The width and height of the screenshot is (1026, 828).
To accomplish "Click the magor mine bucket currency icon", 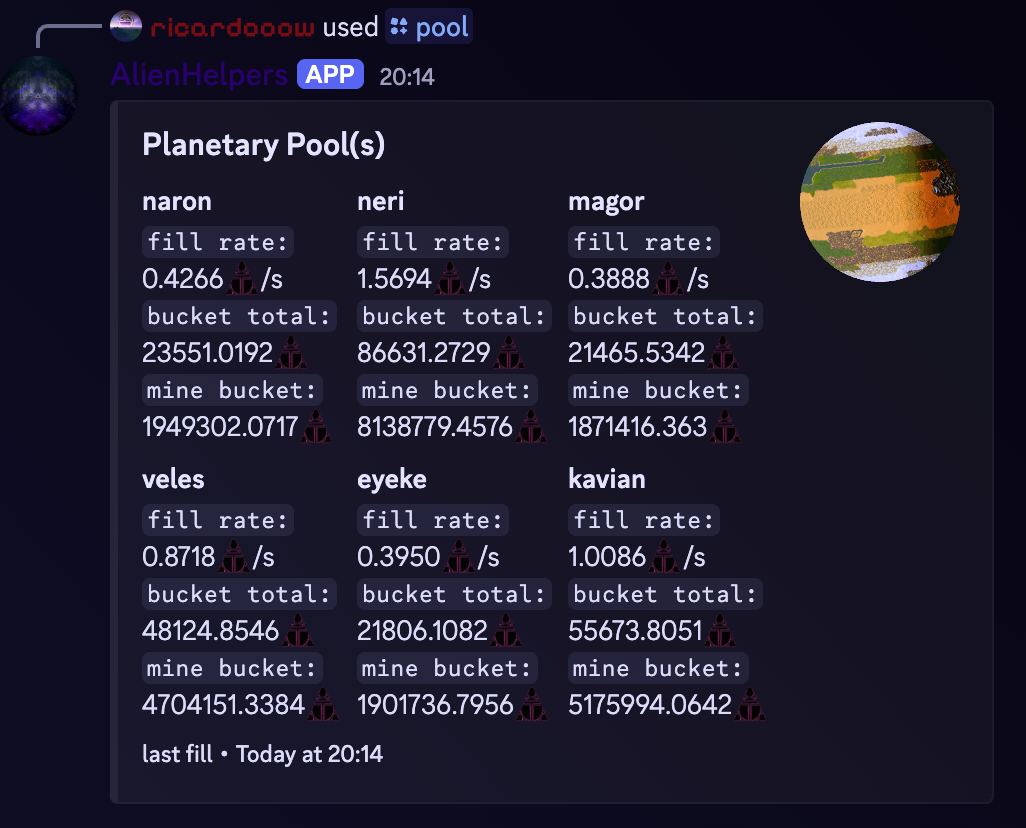I will pos(725,427).
